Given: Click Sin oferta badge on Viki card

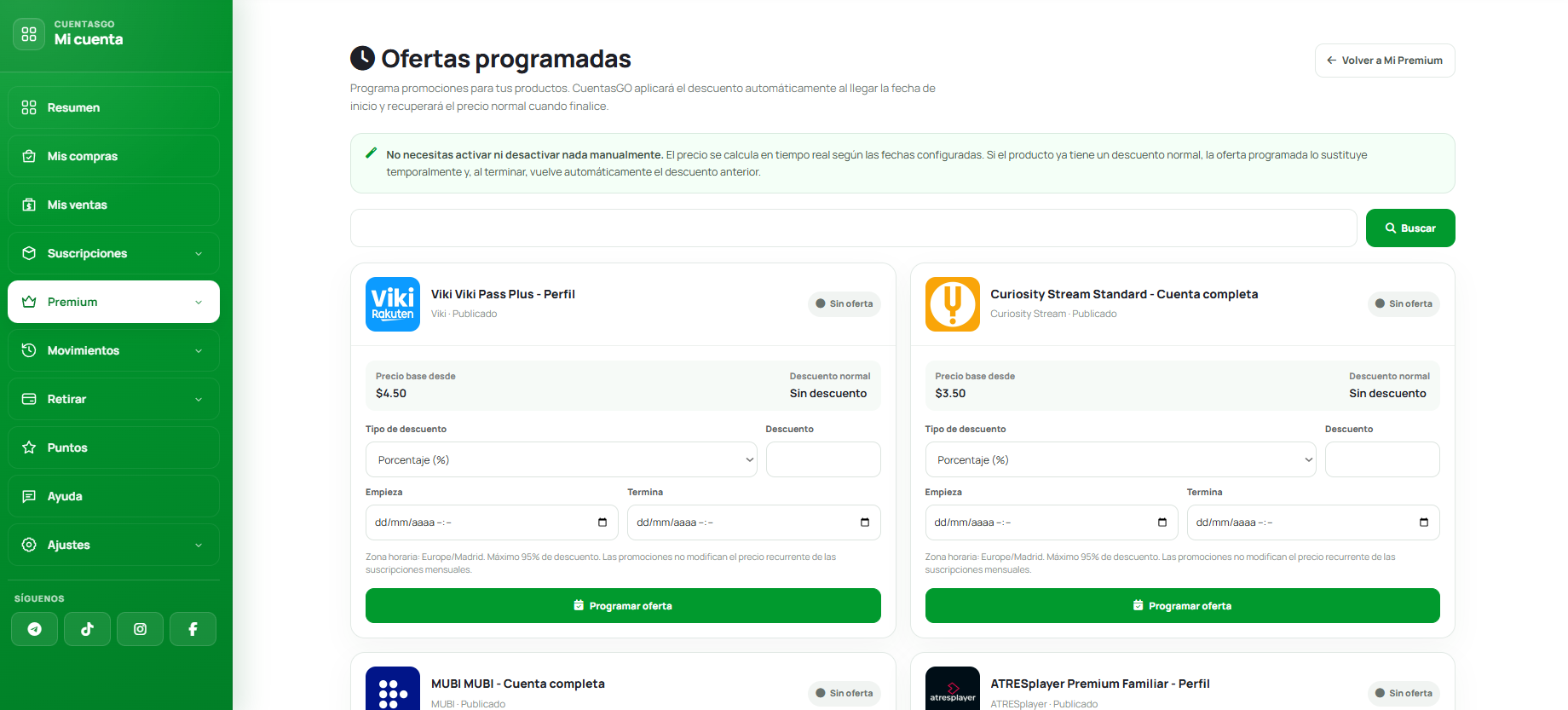Looking at the screenshot, I should (x=845, y=303).
